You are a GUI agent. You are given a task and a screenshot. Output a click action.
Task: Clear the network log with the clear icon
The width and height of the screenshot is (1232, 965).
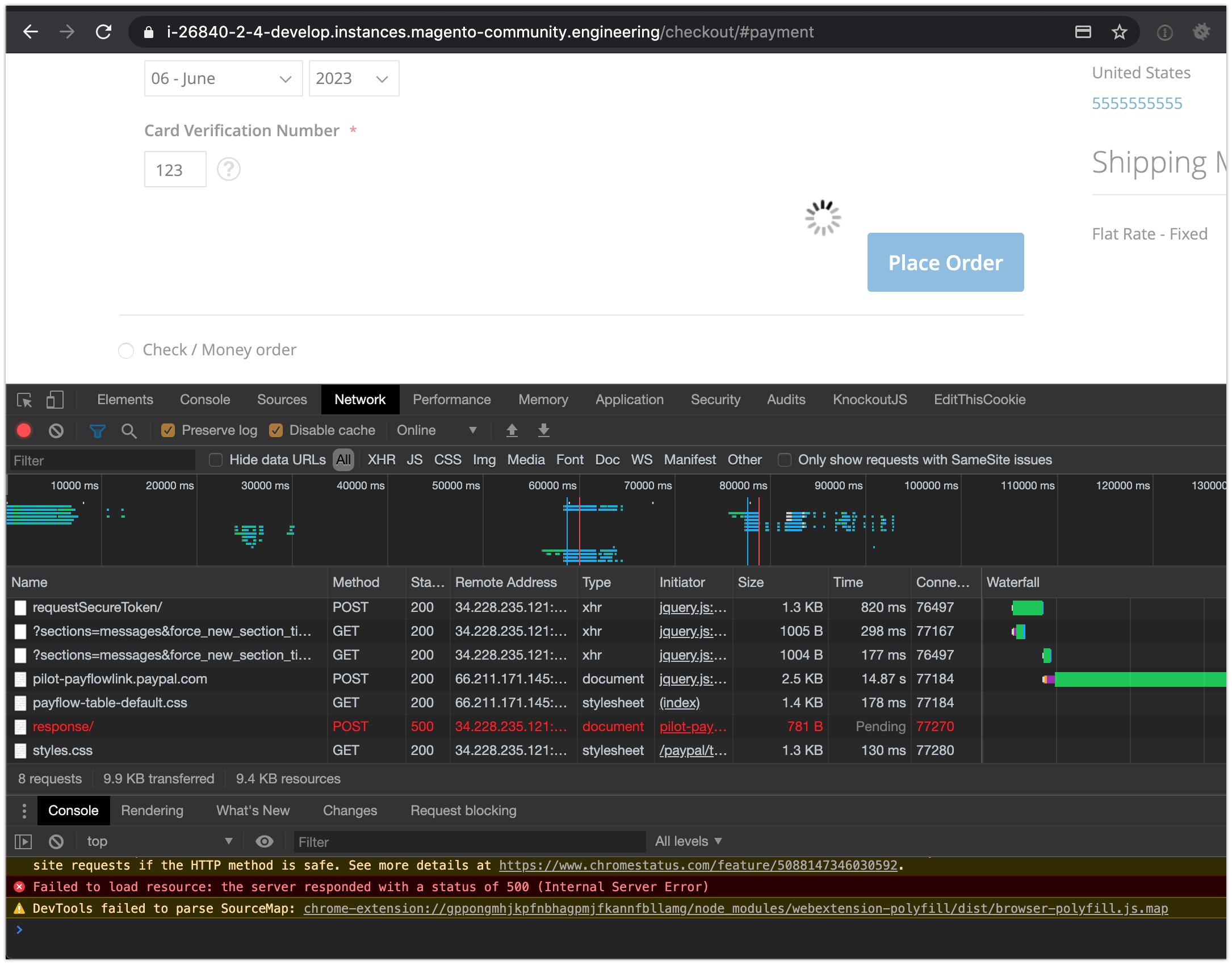[x=56, y=431]
